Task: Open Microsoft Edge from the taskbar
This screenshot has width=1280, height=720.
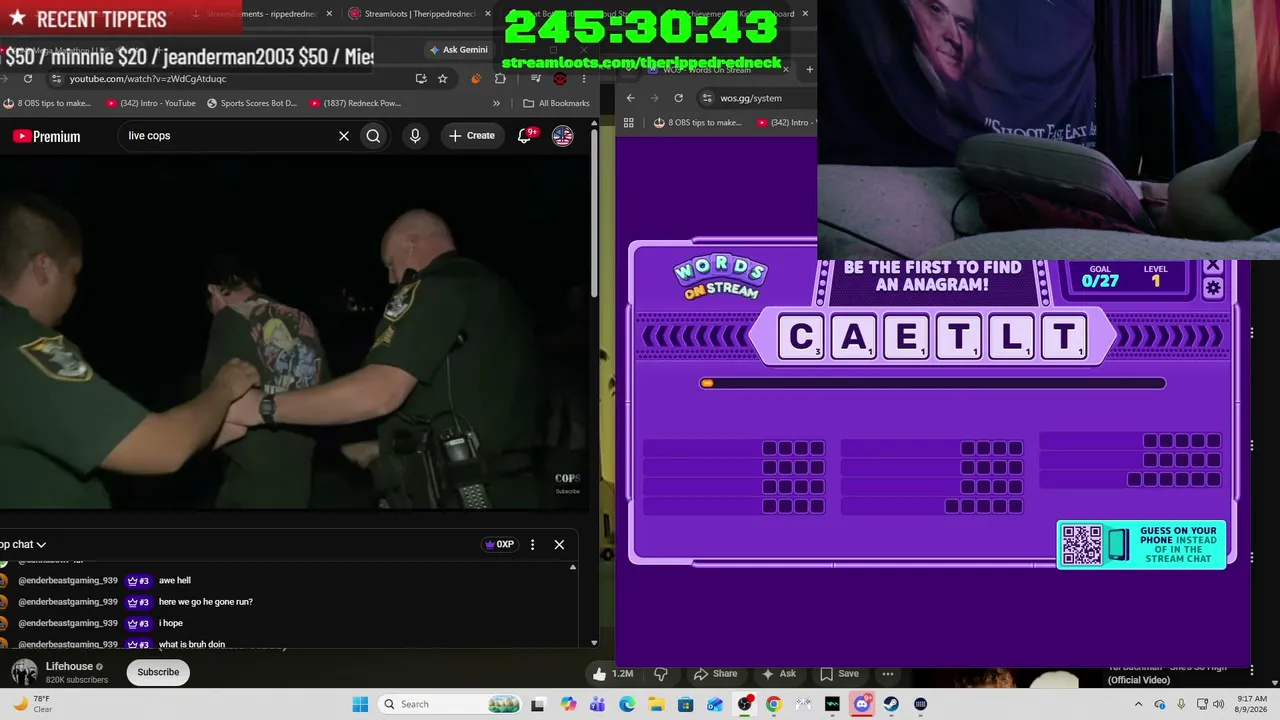Action: (x=627, y=704)
